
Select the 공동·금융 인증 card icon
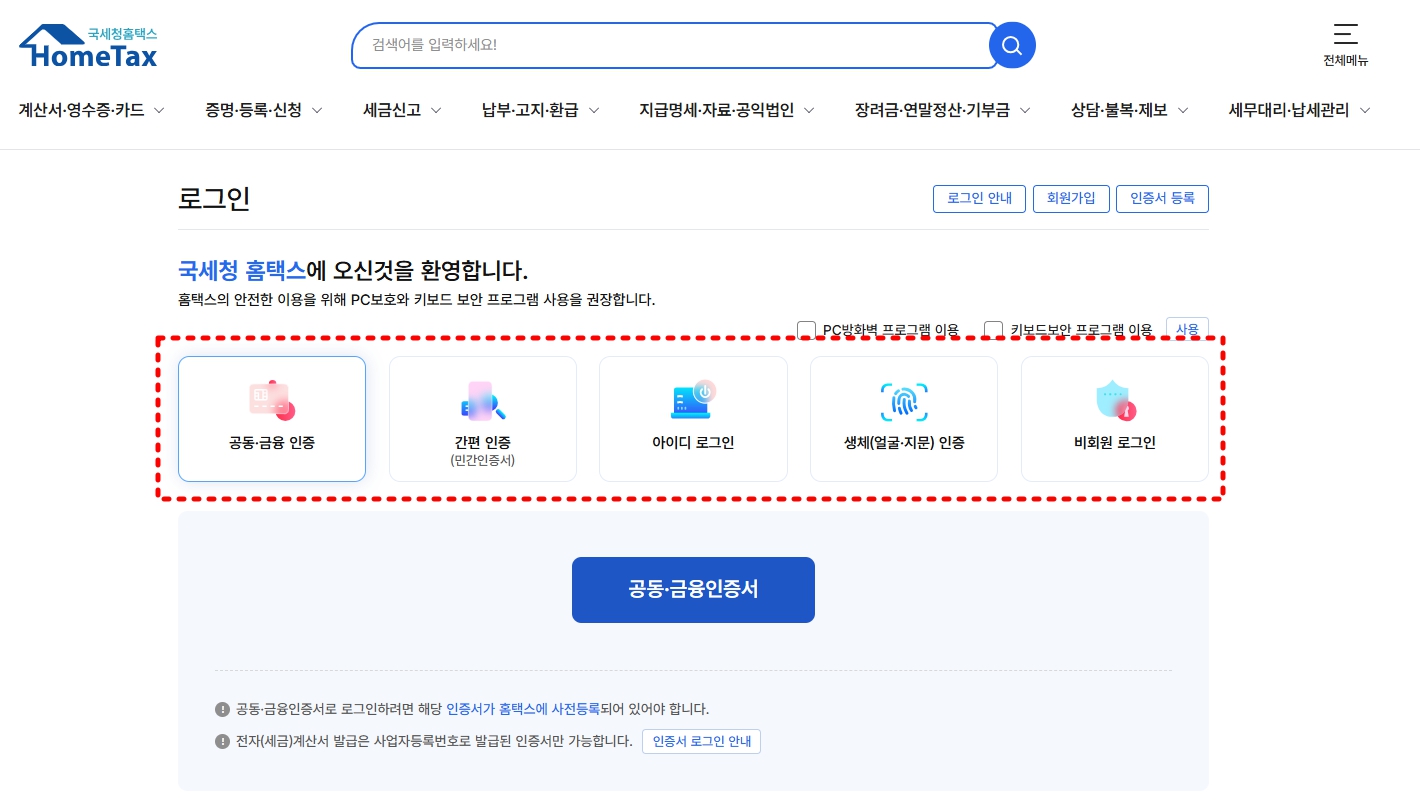tap(271, 400)
